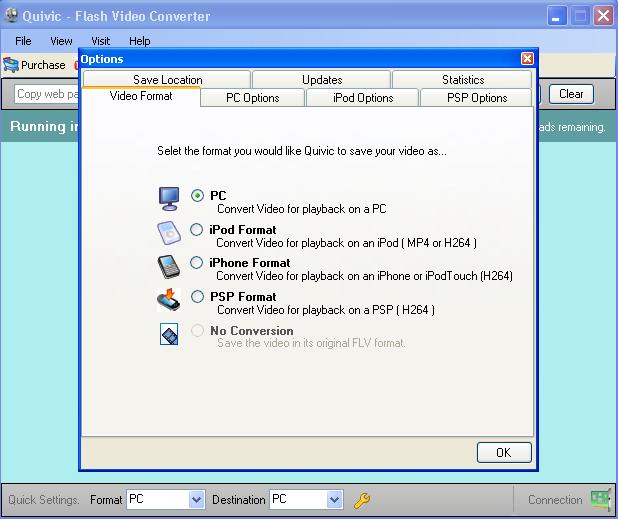Open settings with the wrench icon
Image resolution: width=618 pixels, height=519 pixels.
pos(361,500)
